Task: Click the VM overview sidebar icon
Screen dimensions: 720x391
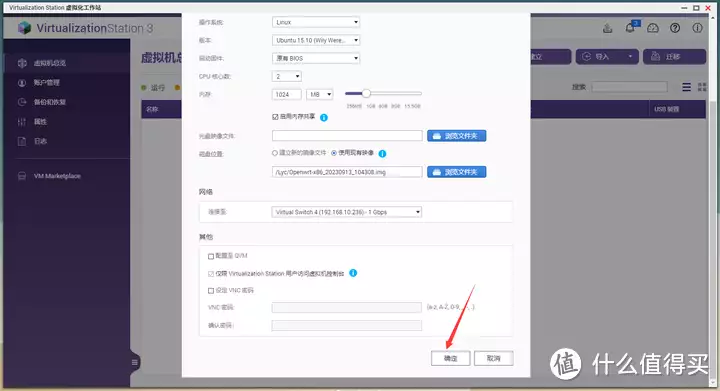Action: [22, 63]
